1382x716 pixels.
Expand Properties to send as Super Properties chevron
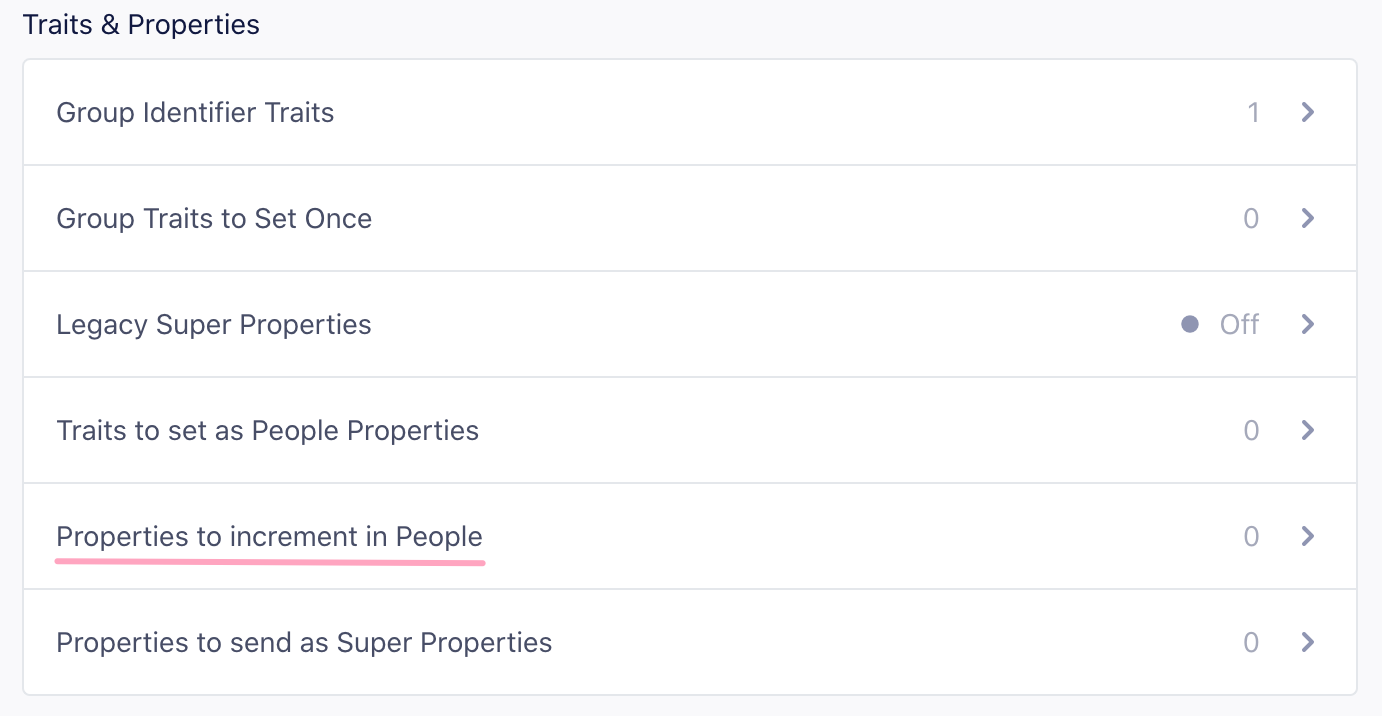point(1307,642)
